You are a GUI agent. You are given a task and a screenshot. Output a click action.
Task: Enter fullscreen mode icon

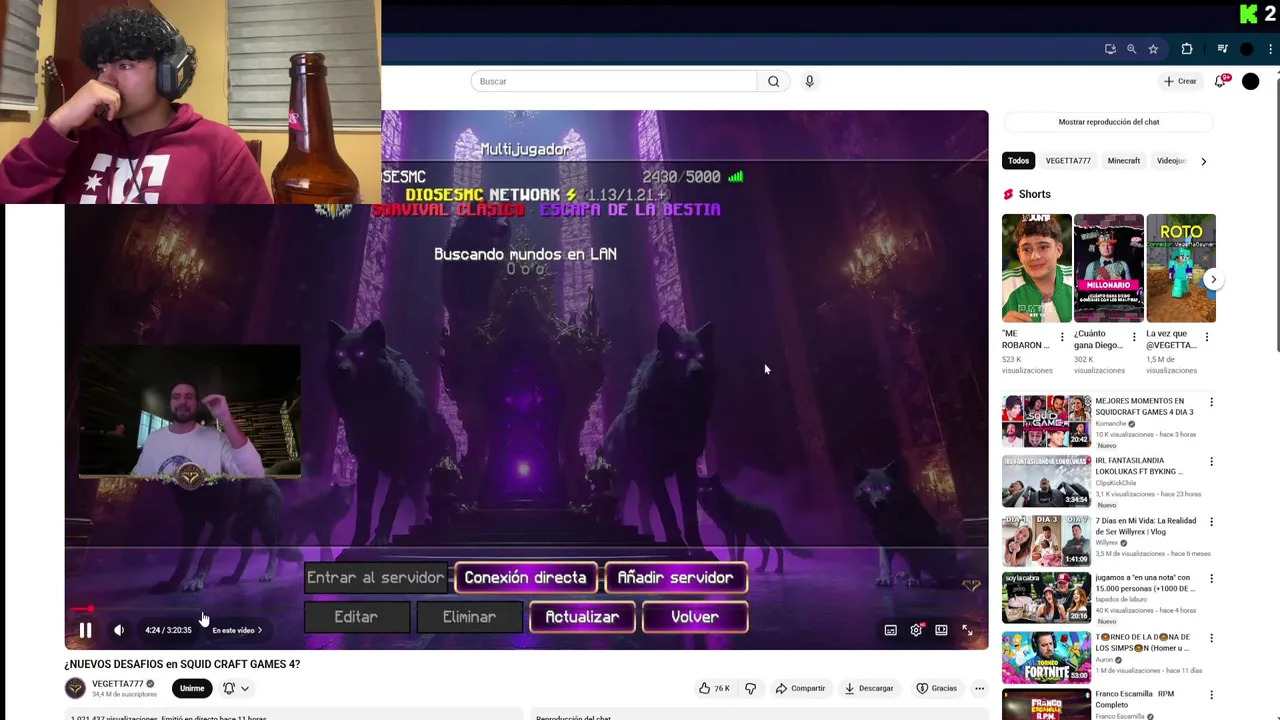(967, 630)
